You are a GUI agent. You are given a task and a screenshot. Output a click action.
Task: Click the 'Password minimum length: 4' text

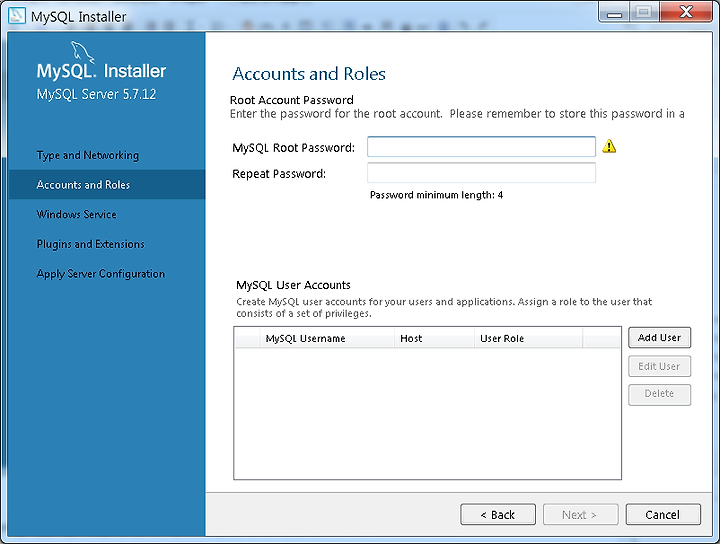click(436, 195)
